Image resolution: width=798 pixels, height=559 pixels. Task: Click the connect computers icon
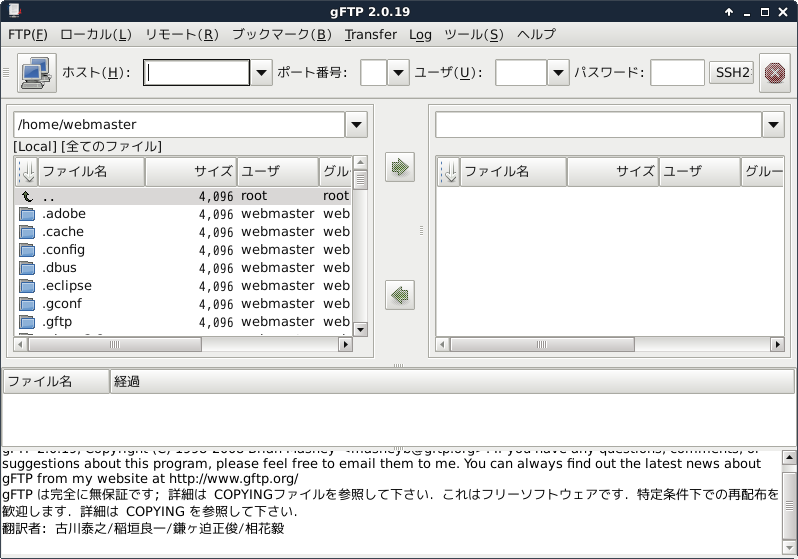(37, 73)
